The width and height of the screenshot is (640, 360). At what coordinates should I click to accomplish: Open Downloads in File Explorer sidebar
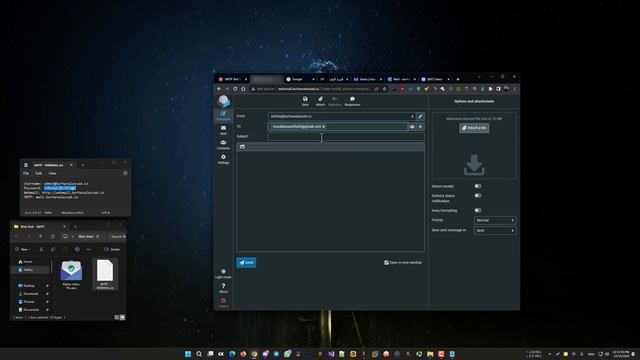click(30, 294)
